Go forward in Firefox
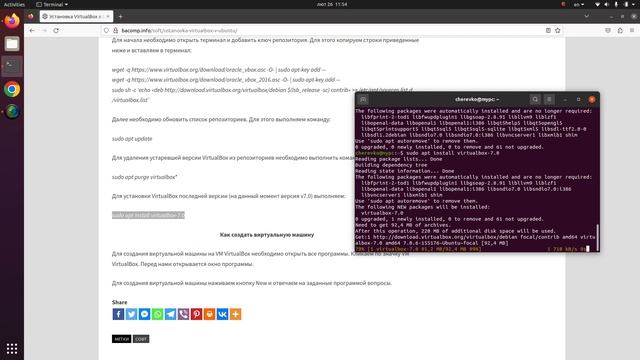 pyautogui.click(x=44, y=30)
